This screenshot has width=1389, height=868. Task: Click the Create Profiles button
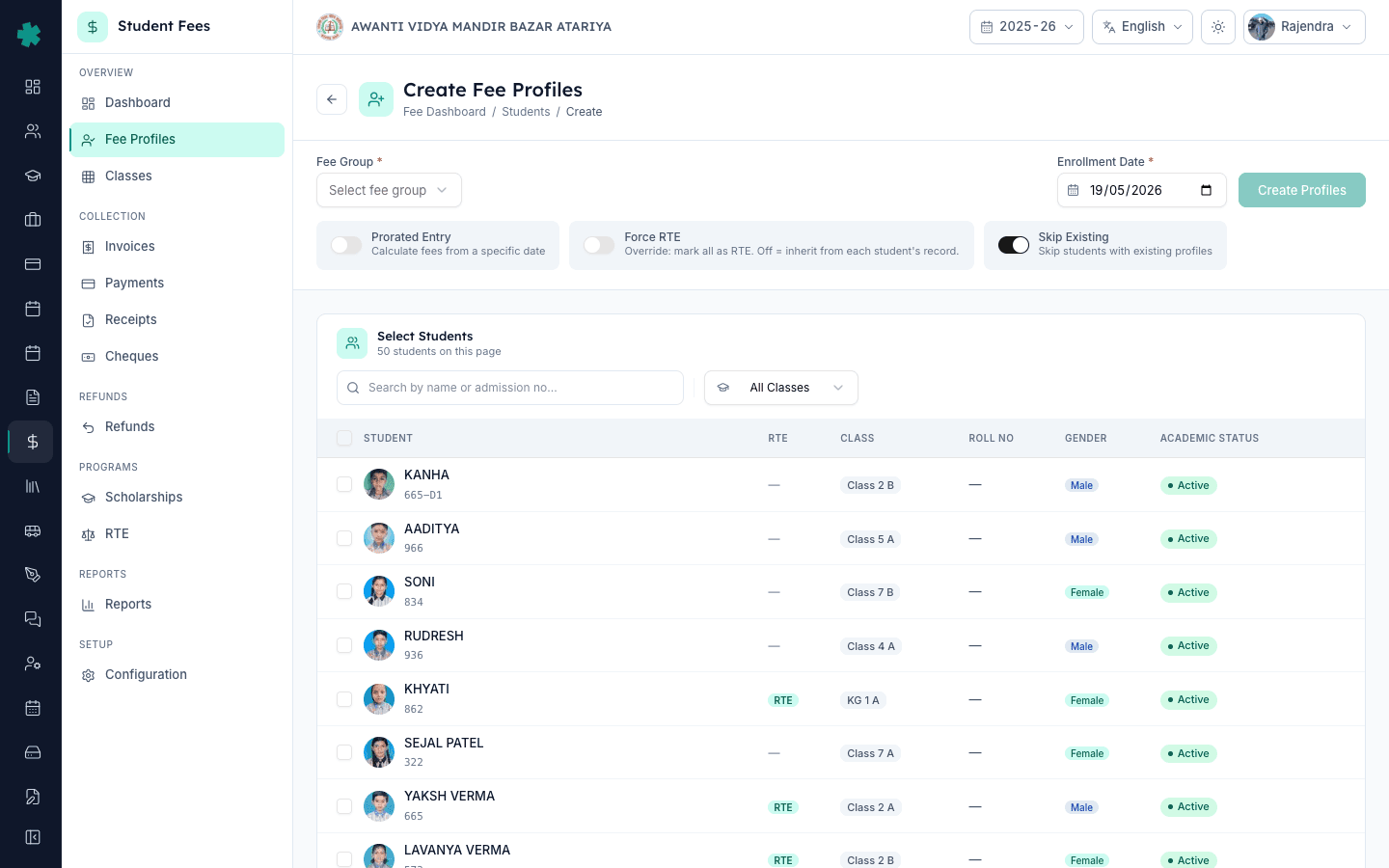click(x=1302, y=190)
